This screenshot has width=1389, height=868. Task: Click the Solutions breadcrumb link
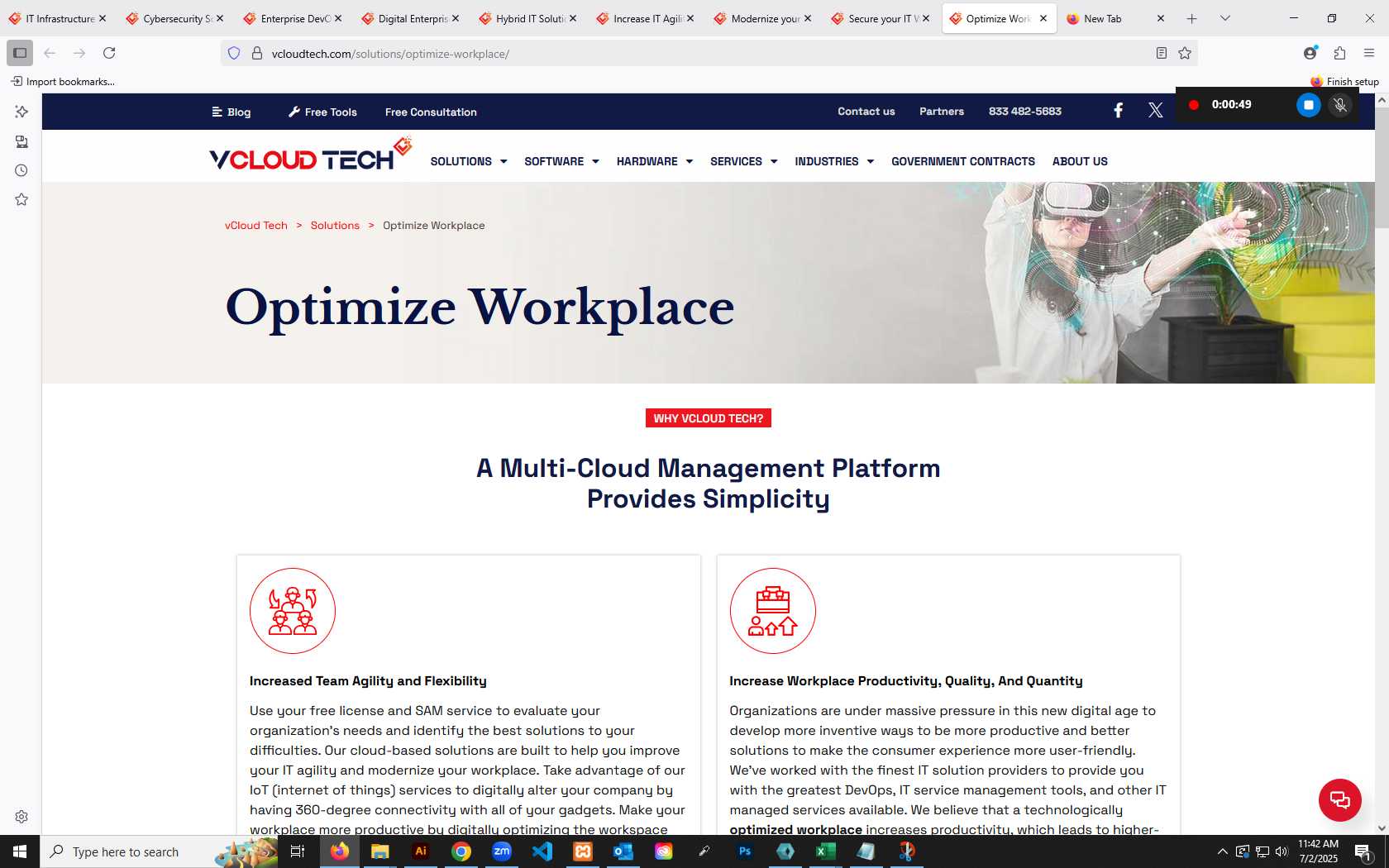335,225
